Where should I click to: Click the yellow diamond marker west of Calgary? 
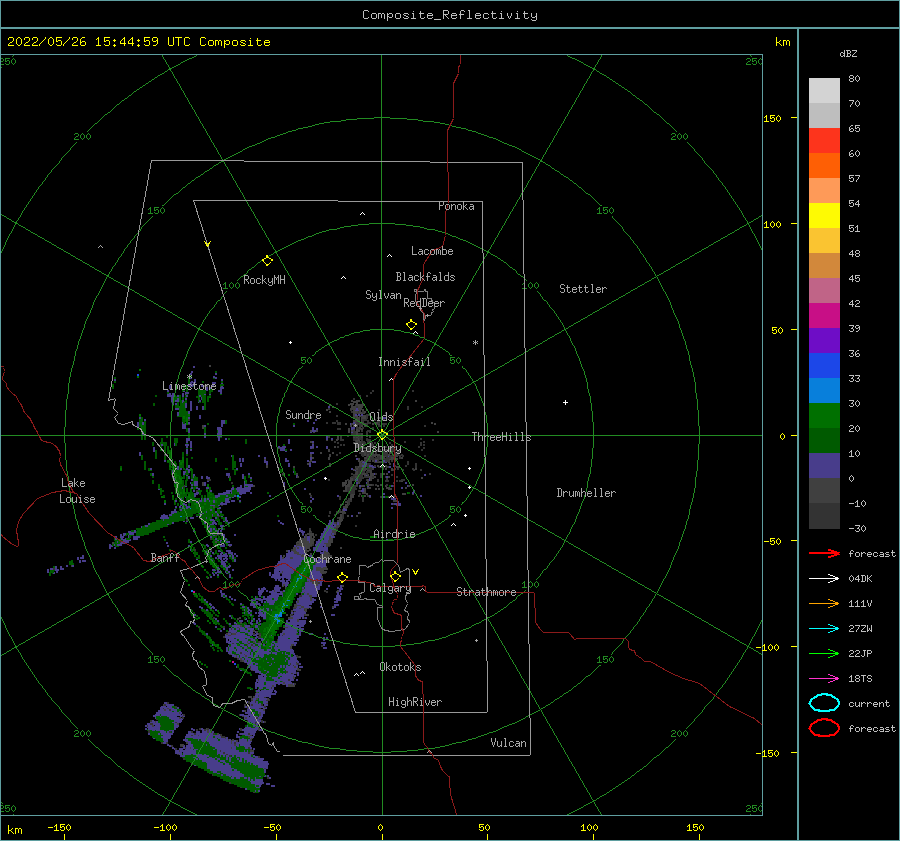point(343,577)
